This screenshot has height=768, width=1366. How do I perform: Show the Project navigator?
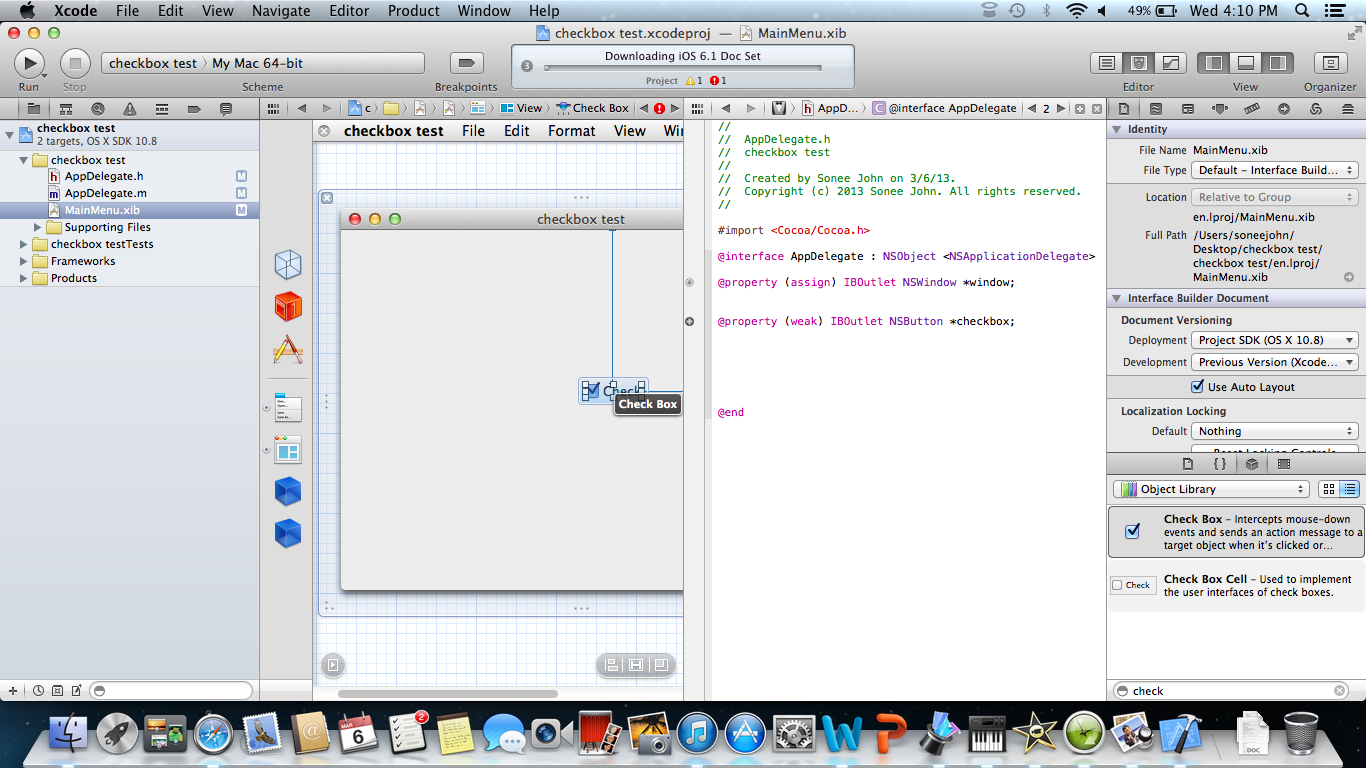tap(33, 108)
